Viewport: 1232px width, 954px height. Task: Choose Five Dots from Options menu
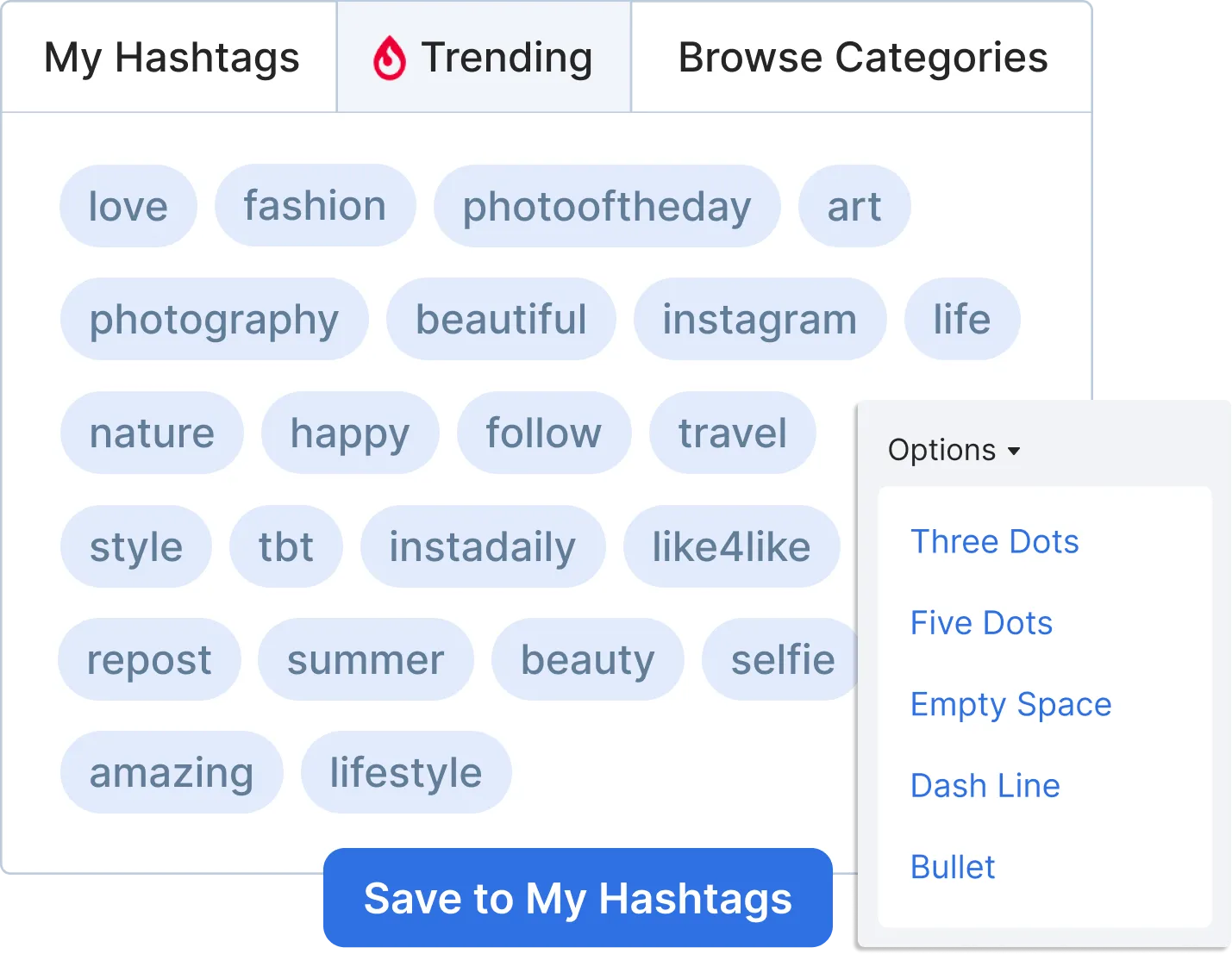(x=981, y=622)
